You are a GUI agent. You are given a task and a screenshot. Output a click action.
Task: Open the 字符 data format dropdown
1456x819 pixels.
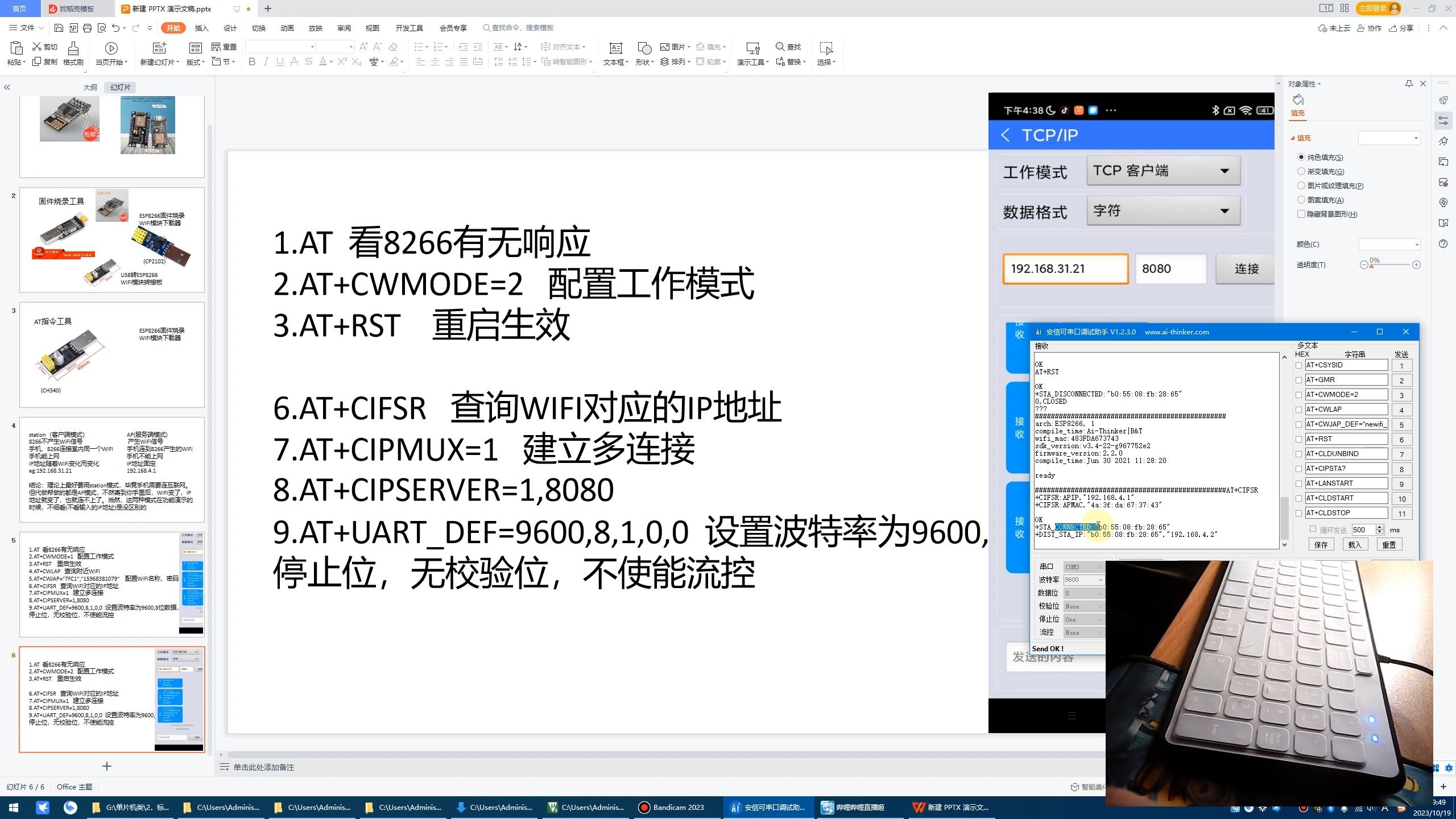coord(1163,210)
